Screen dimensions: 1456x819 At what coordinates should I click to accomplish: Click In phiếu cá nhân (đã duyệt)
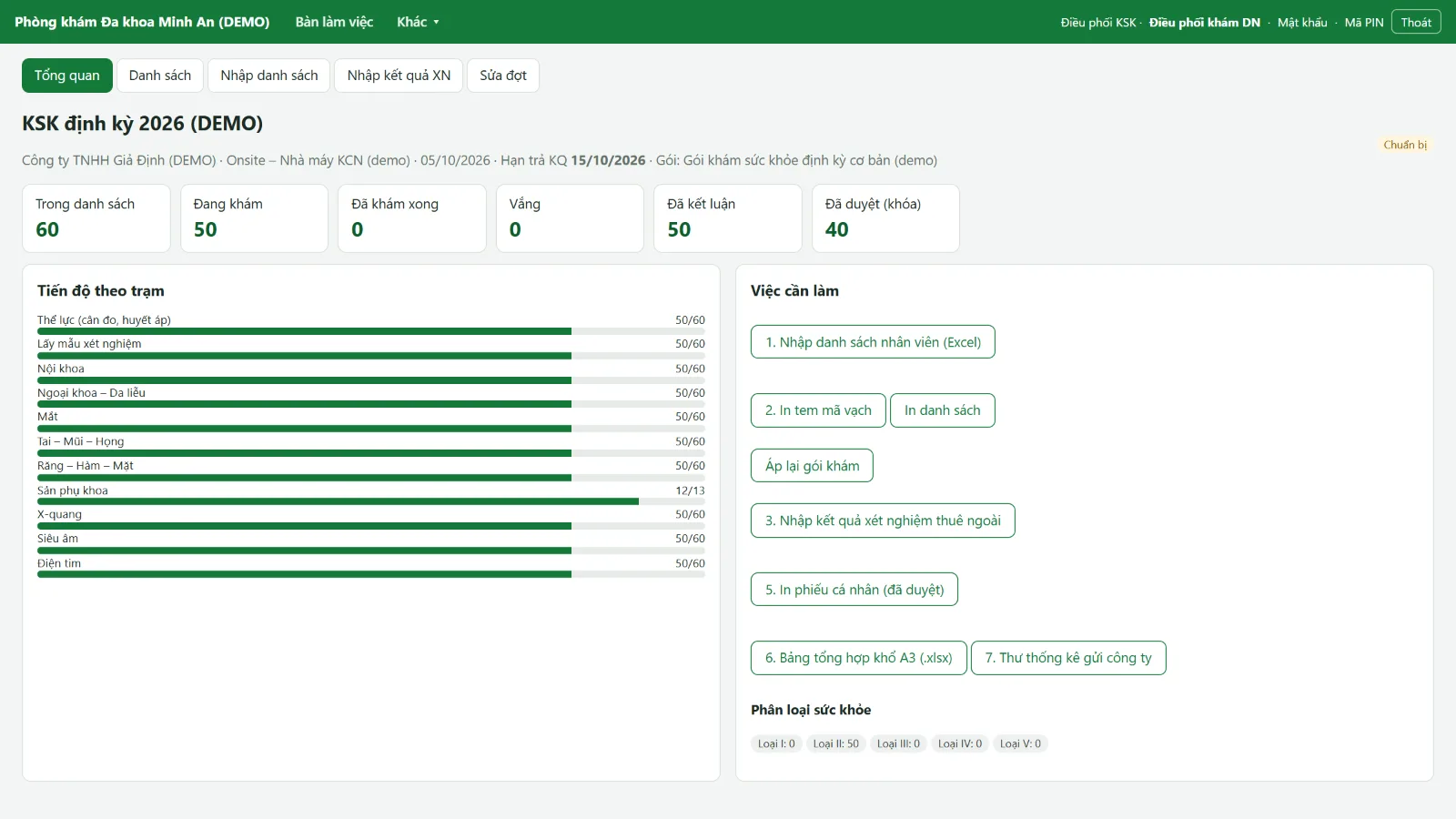(854, 590)
